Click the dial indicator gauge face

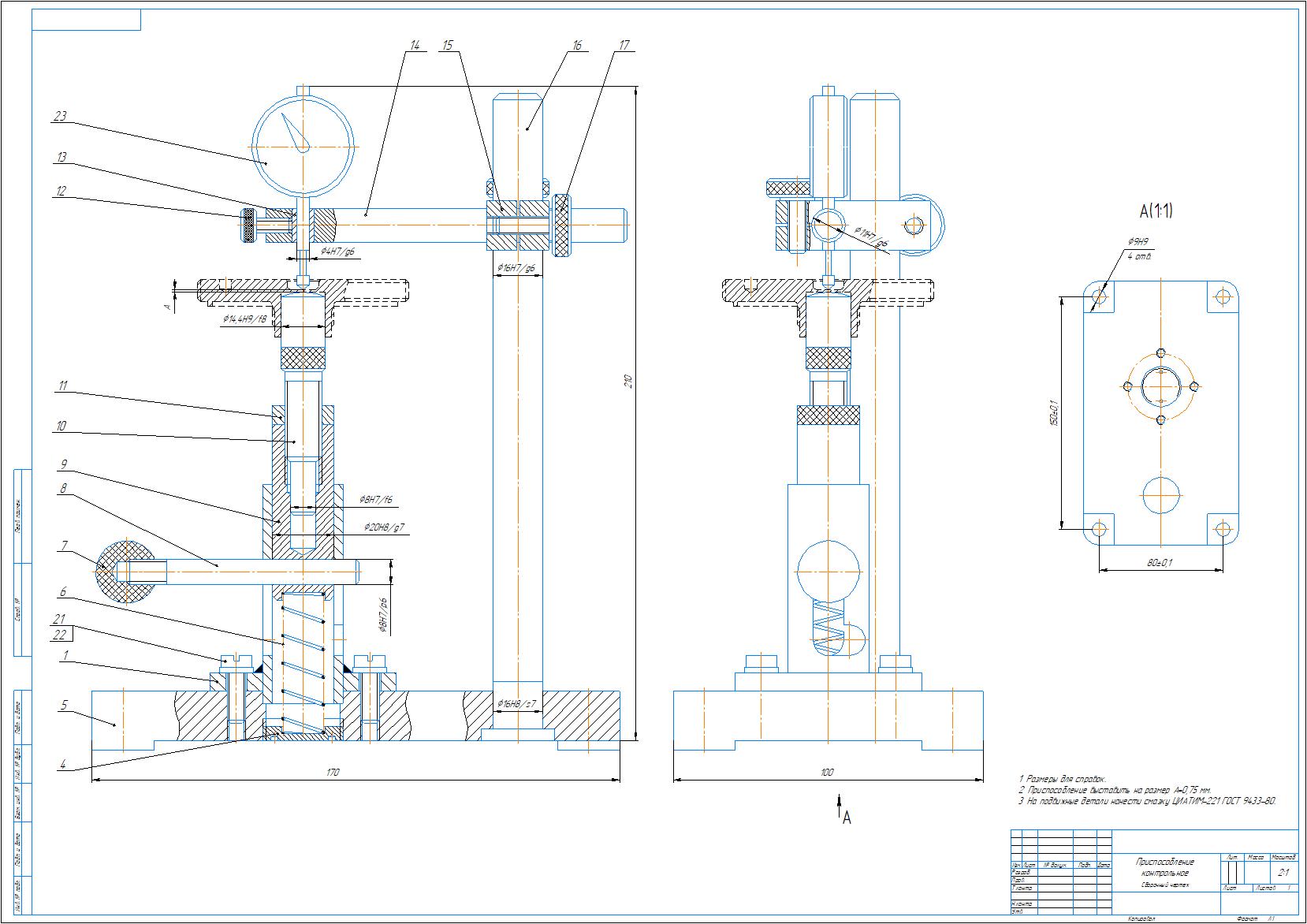pos(302,147)
